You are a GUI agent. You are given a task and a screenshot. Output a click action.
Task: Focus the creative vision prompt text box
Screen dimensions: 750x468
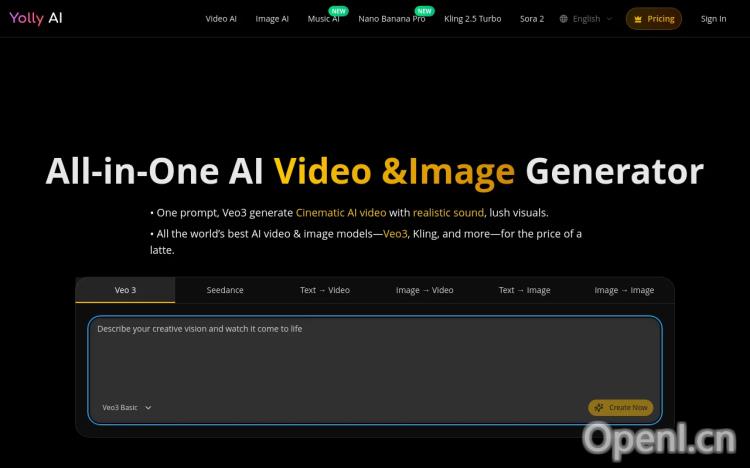tap(374, 360)
